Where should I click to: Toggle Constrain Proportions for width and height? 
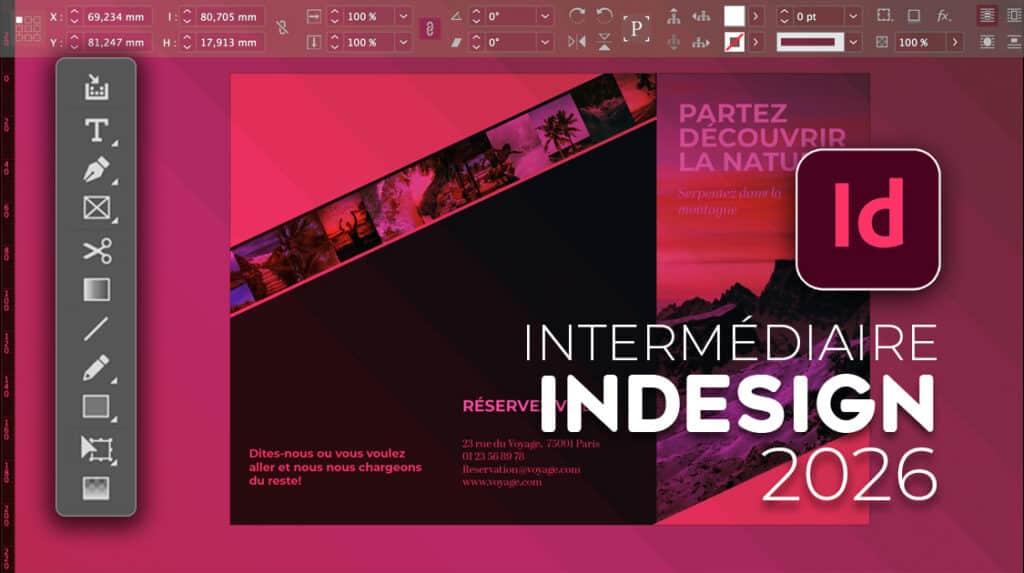282,28
